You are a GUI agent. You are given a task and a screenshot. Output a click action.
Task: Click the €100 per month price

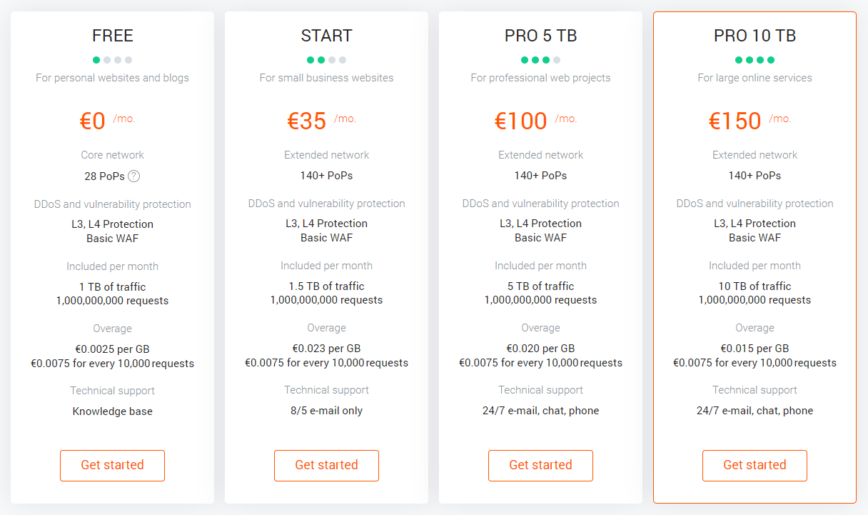521,121
